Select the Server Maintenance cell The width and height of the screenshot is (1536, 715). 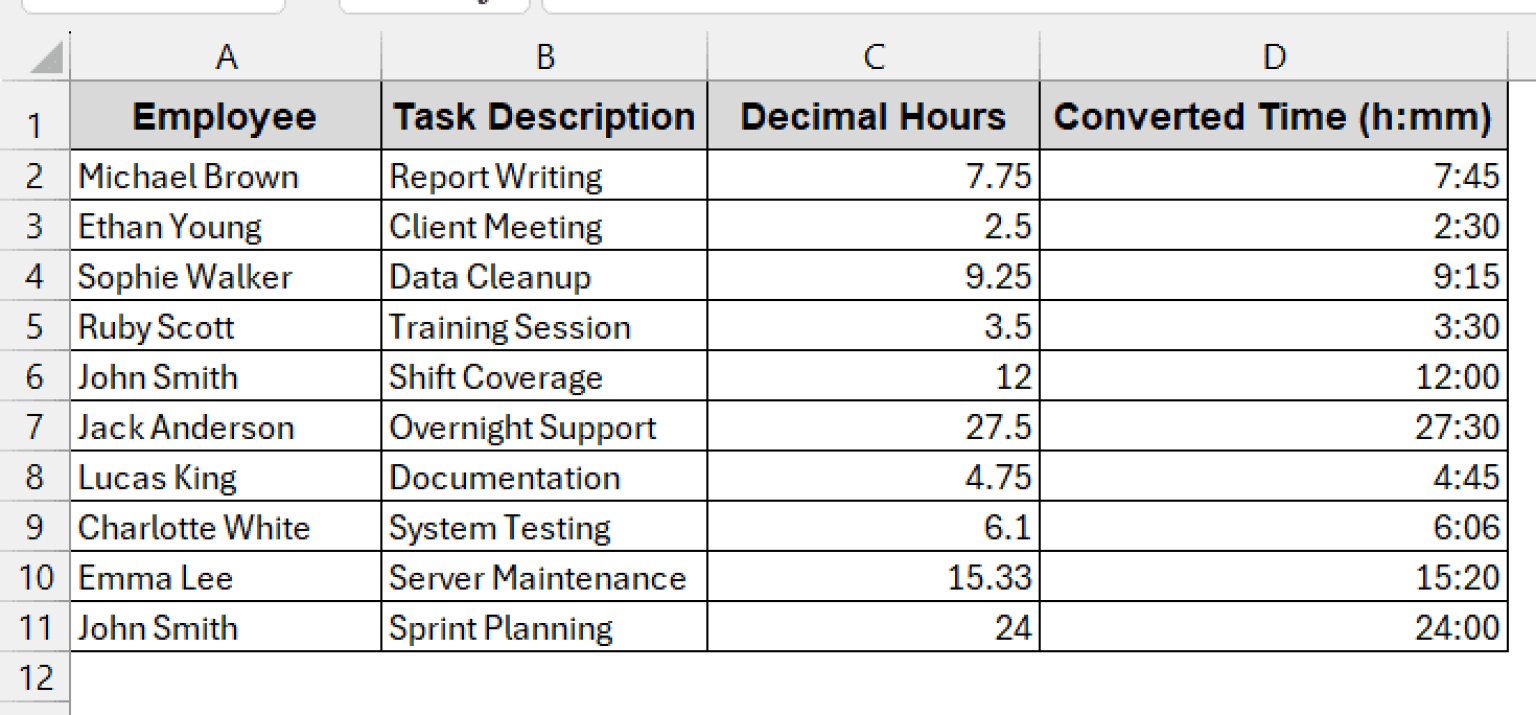tap(545, 577)
